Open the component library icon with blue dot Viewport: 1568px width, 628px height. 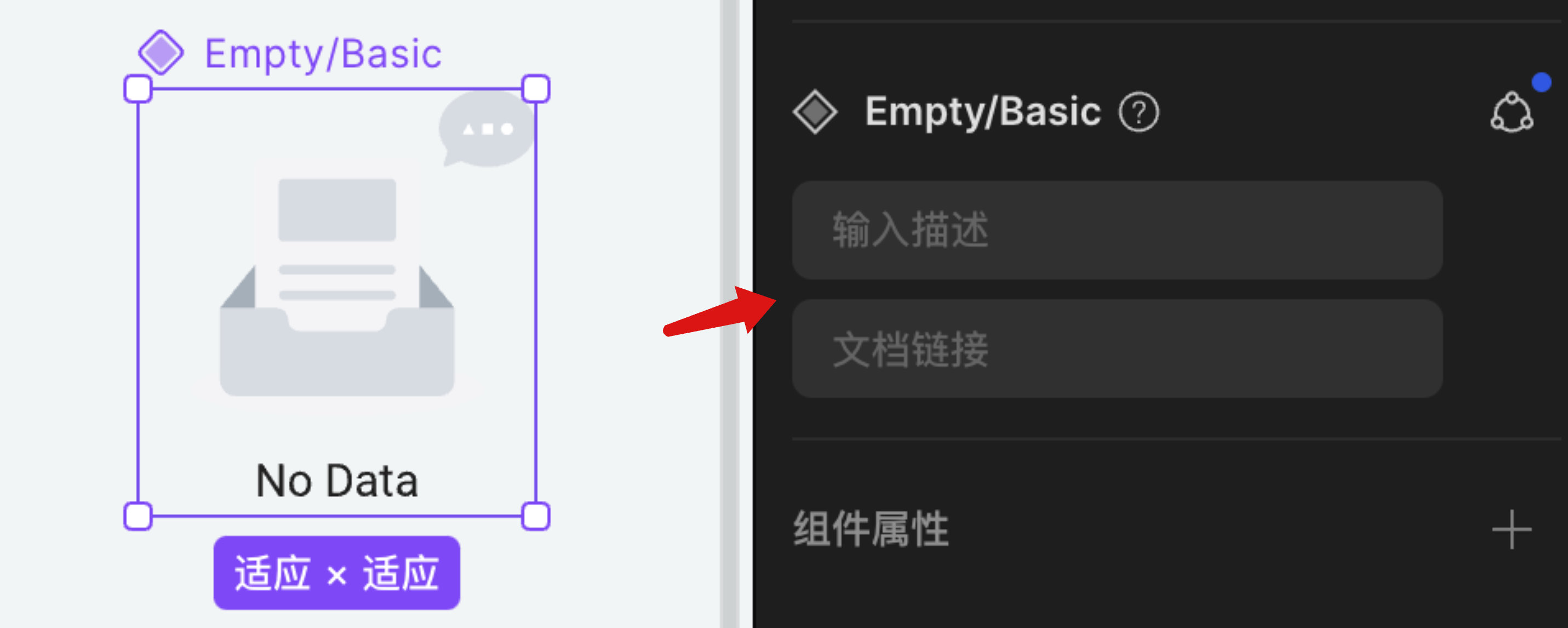(1512, 111)
